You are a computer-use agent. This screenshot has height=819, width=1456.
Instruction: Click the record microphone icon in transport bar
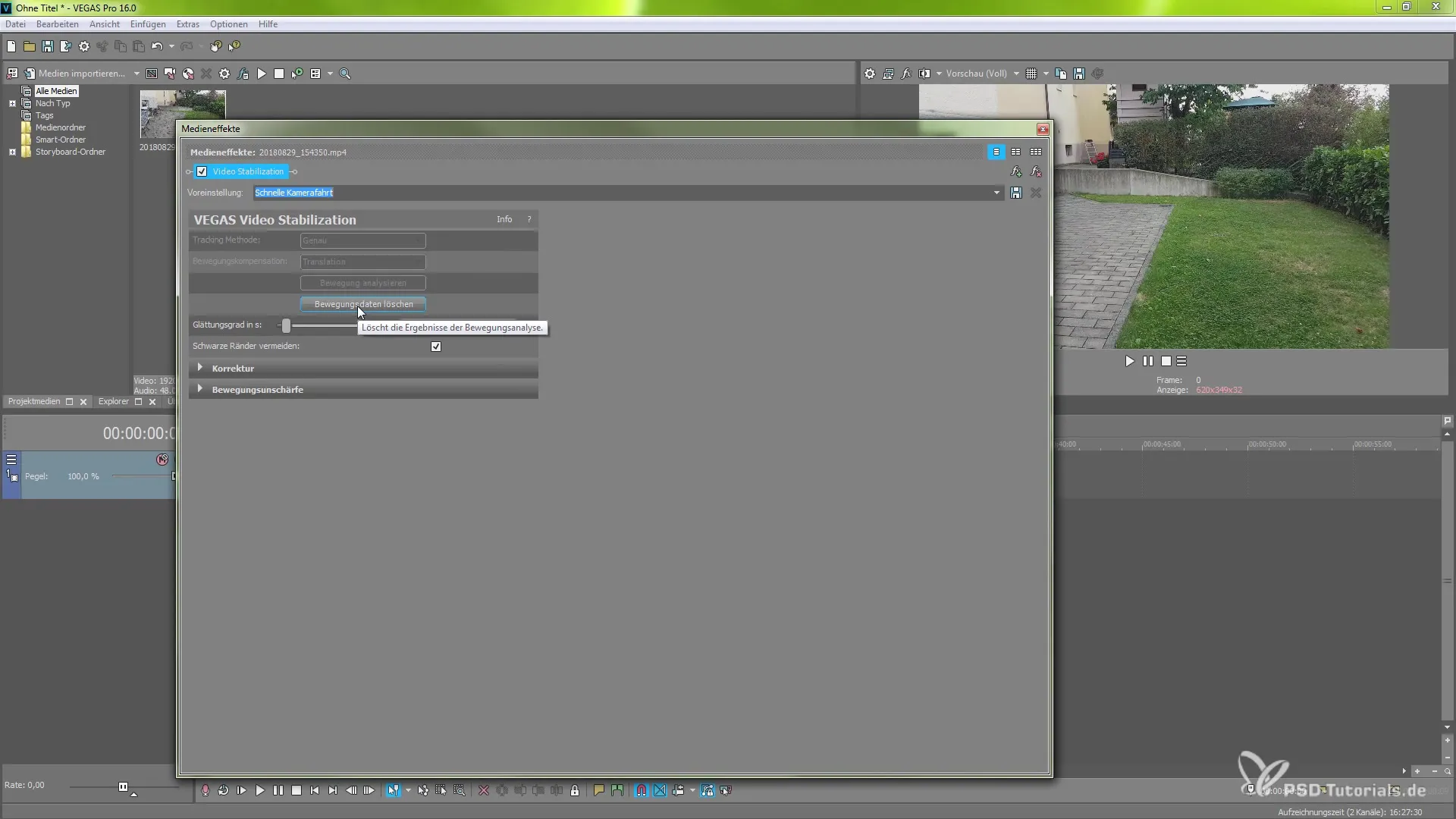[x=206, y=790]
